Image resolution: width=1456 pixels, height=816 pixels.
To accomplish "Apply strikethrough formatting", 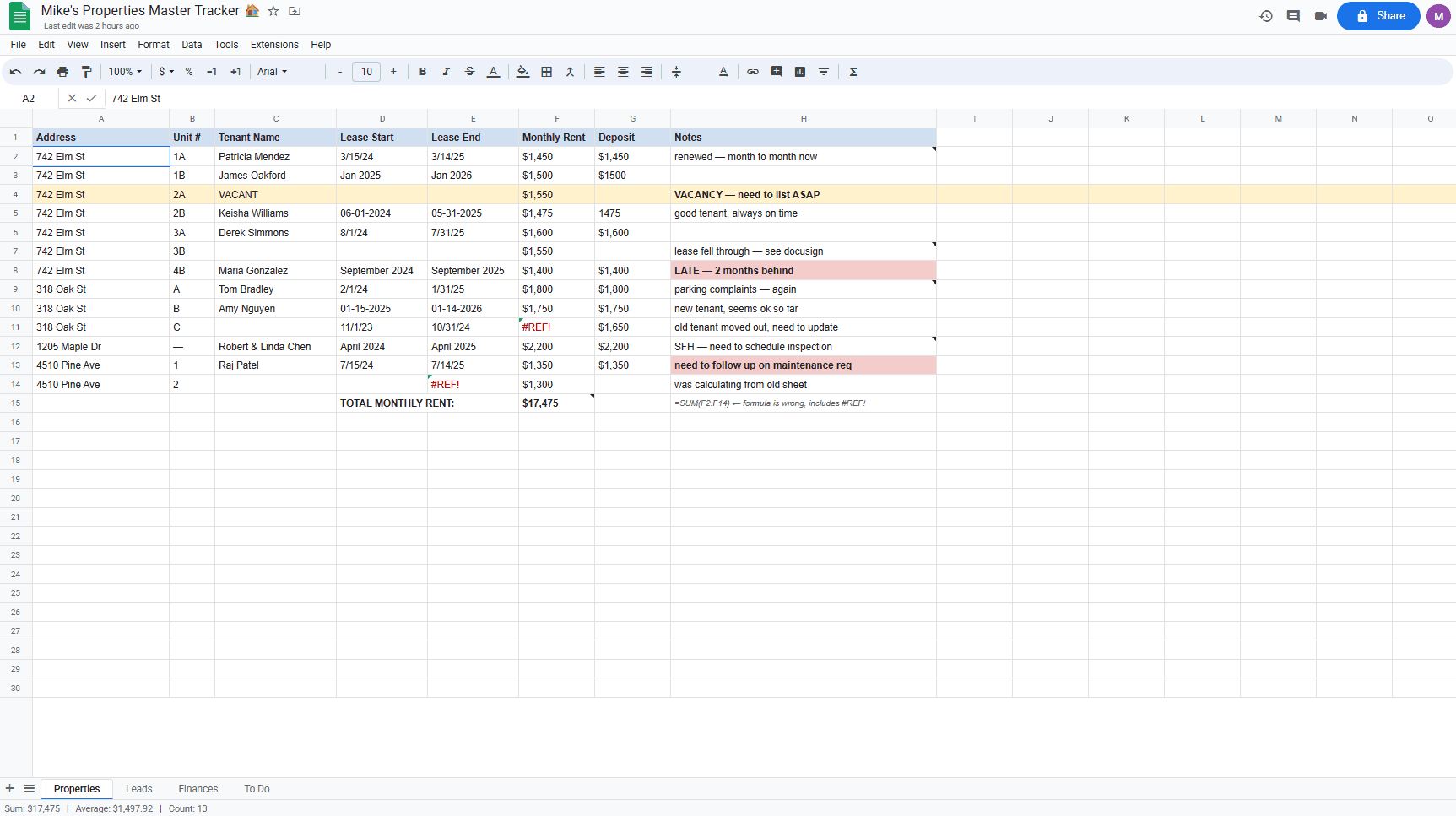I will 469,72.
